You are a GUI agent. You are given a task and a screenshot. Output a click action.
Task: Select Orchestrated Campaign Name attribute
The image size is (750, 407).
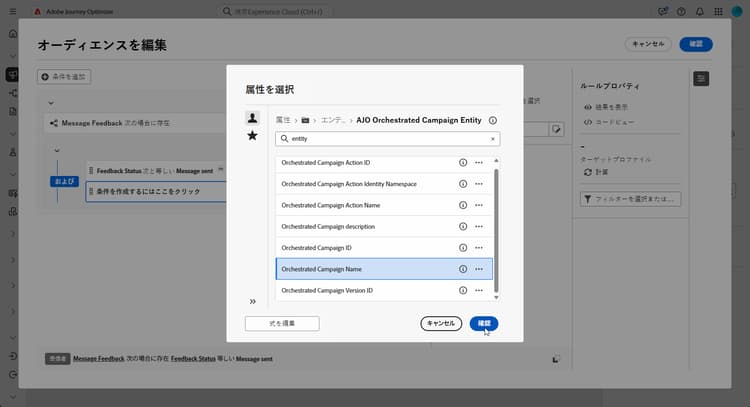[384, 269]
